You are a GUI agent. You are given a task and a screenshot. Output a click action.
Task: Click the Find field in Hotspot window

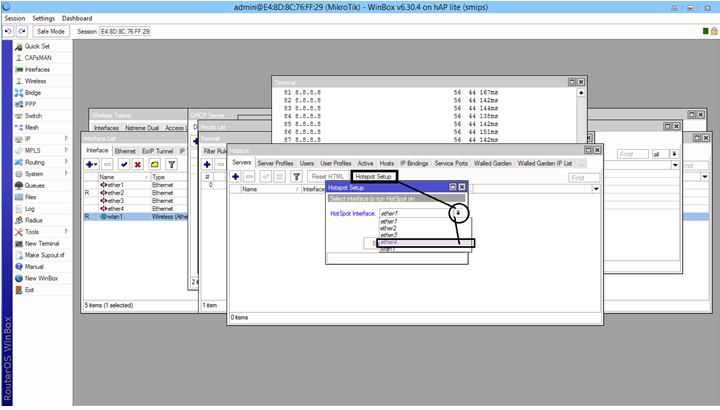[x=584, y=177]
